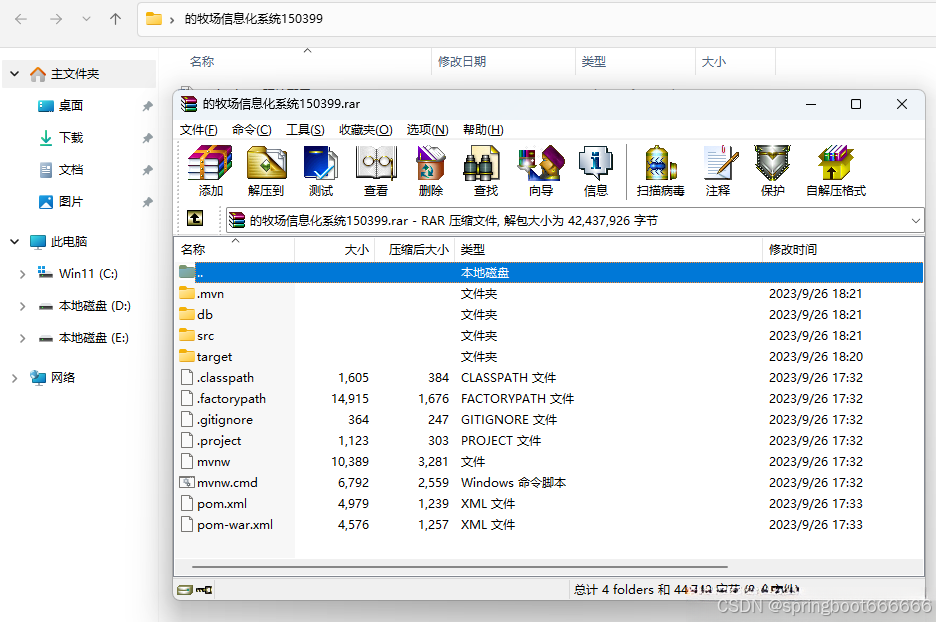This screenshot has height=622, width=936.
Task: Click the 保护 (Protect) shield icon
Action: 772,171
